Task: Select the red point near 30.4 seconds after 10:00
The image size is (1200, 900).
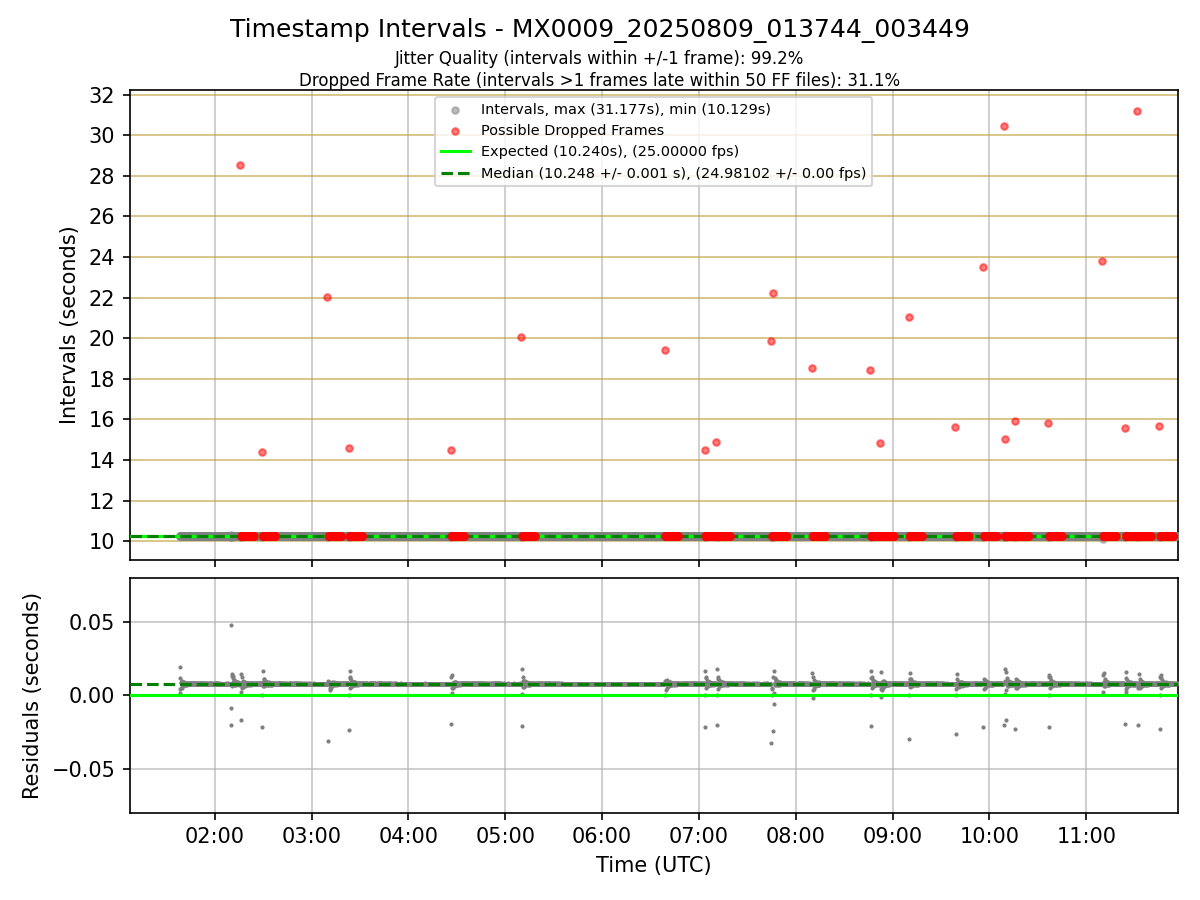Action: click(1004, 126)
